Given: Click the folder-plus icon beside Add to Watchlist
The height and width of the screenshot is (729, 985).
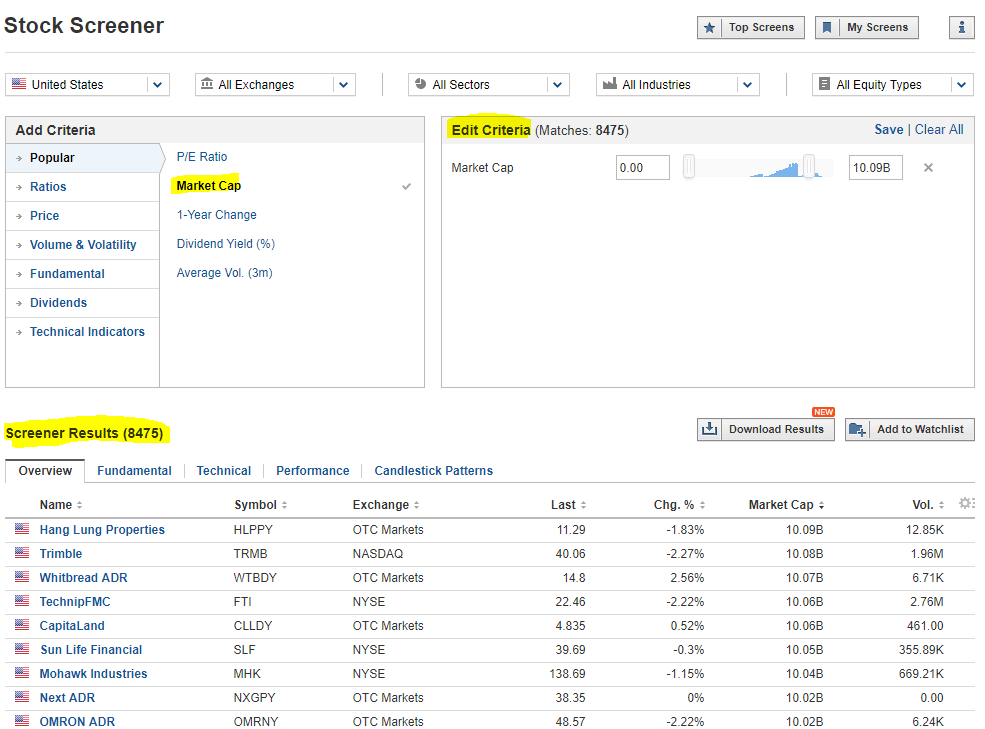Looking at the screenshot, I should (857, 430).
